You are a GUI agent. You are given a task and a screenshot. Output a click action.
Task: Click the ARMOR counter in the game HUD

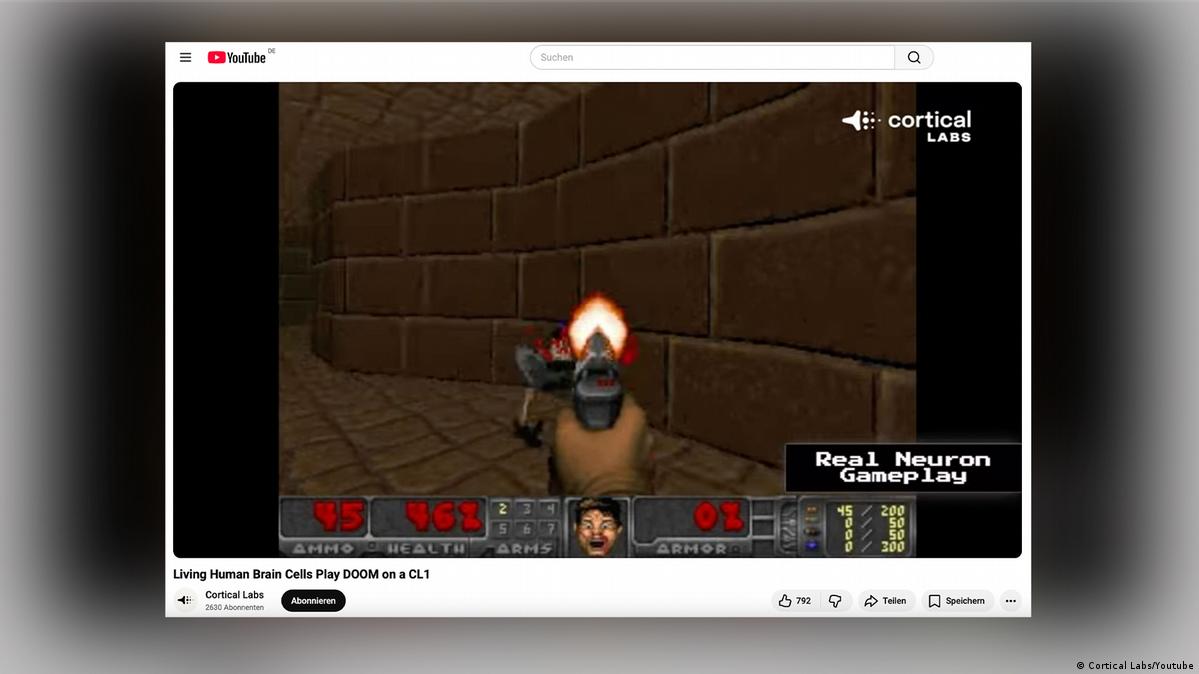[693, 526]
